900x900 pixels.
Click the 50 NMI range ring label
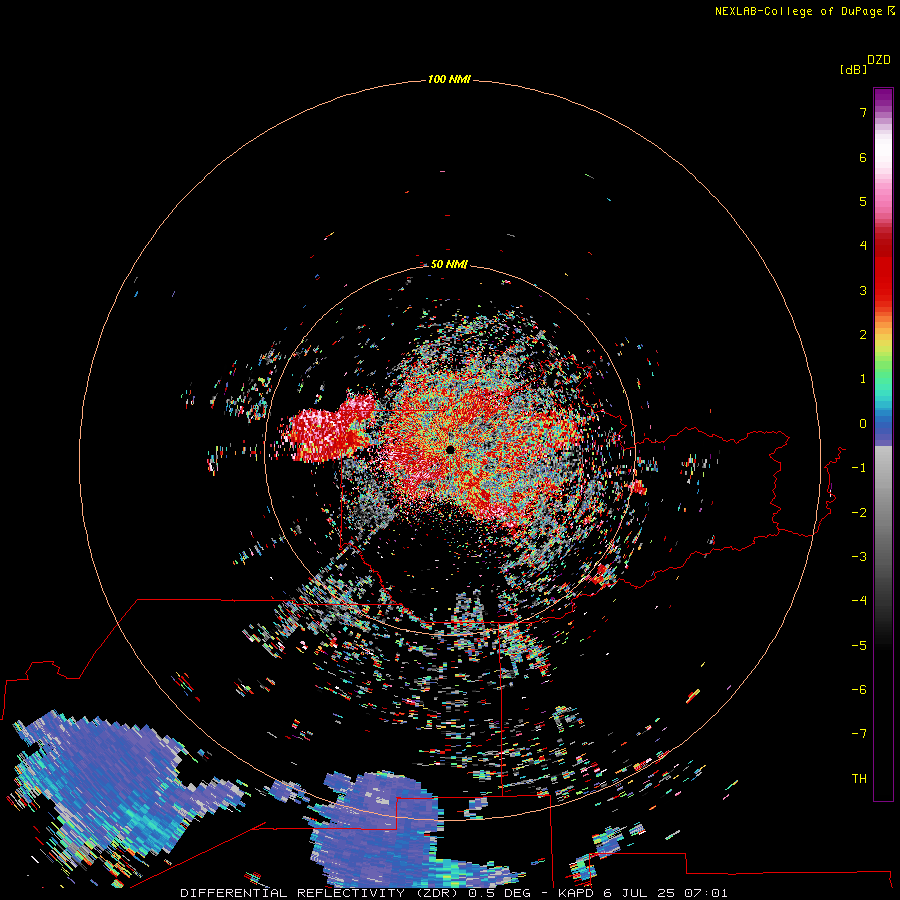(449, 264)
